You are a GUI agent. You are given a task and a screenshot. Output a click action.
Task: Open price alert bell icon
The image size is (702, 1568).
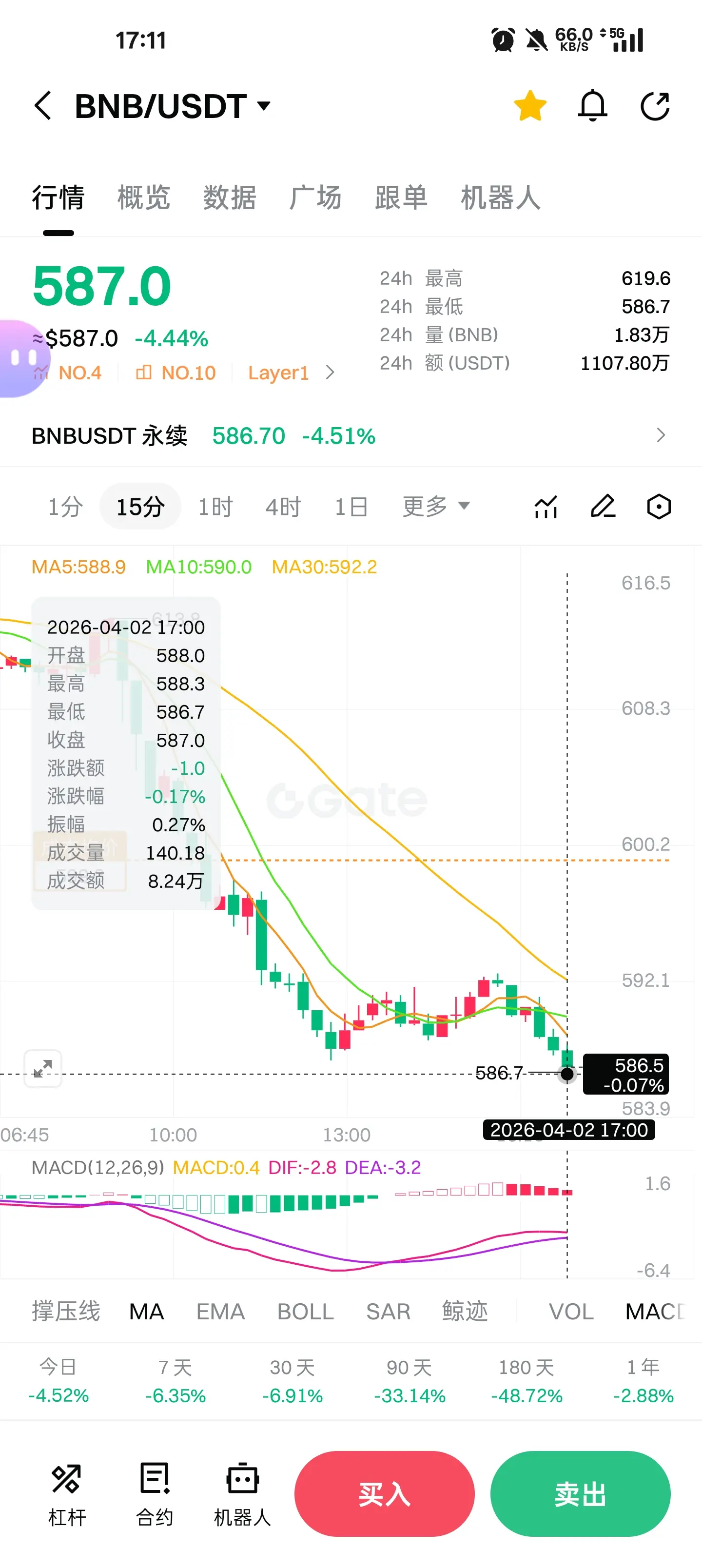tap(592, 106)
